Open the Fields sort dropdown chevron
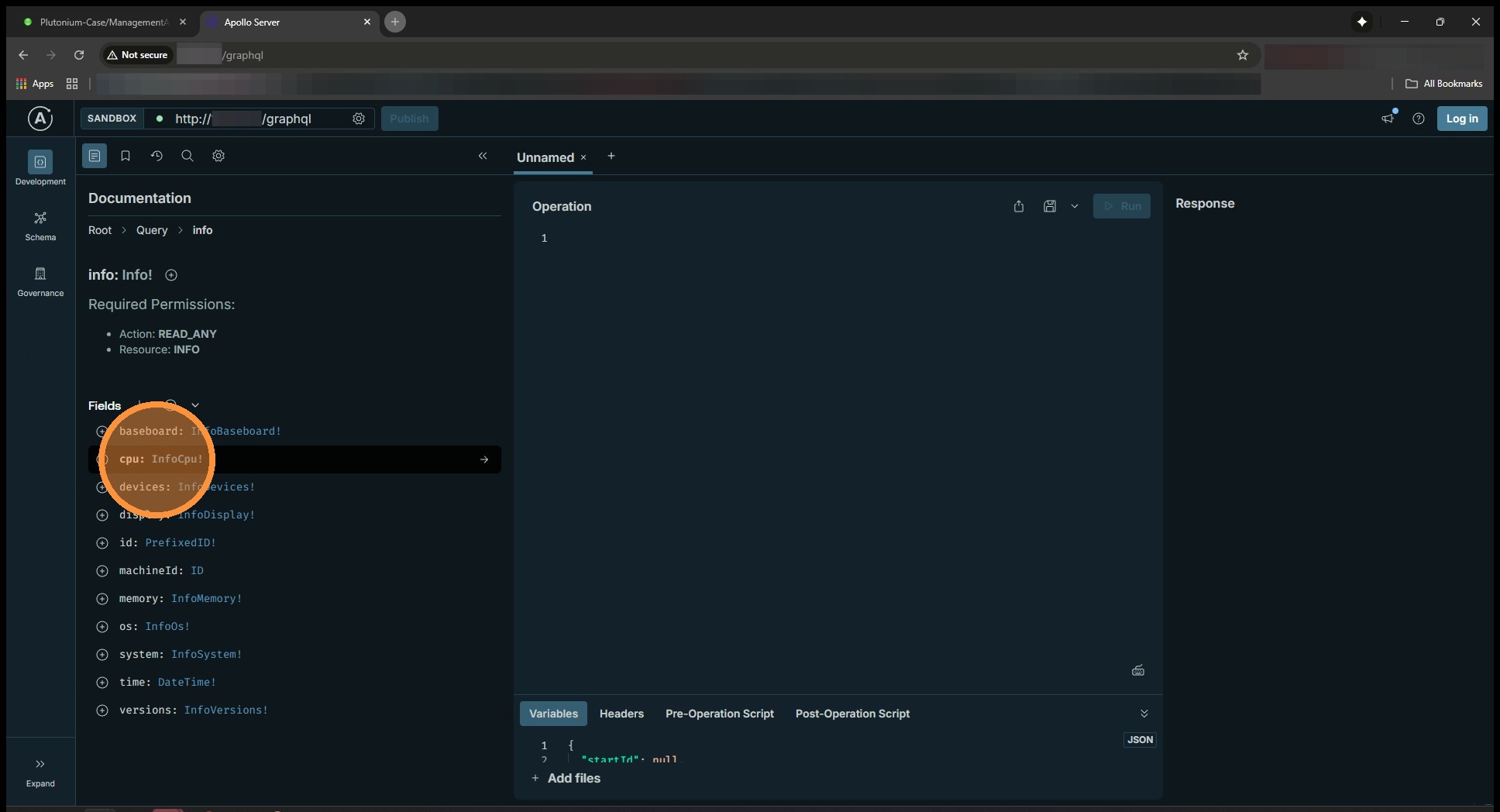This screenshot has height=812, width=1500. tap(195, 405)
